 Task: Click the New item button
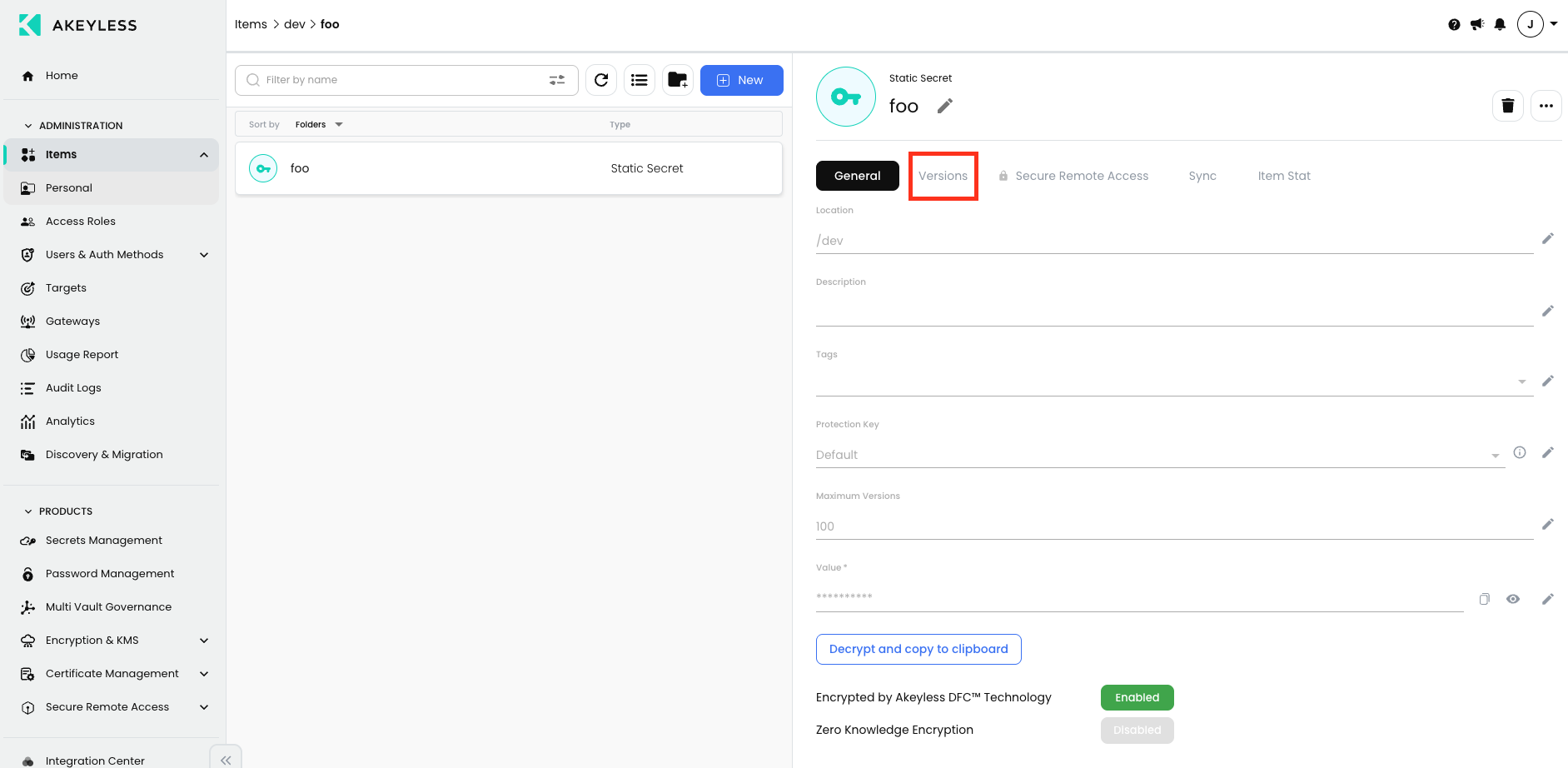[x=741, y=80]
